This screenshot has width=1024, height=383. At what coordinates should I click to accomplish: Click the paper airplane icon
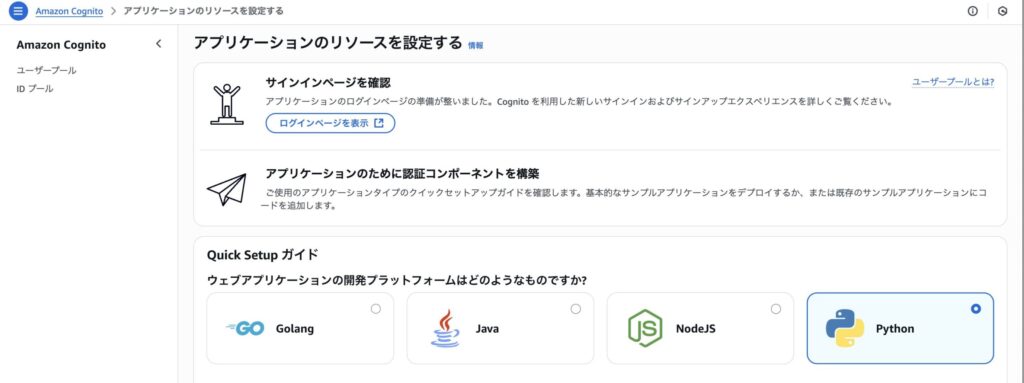pyautogui.click(x=227, y=190)
